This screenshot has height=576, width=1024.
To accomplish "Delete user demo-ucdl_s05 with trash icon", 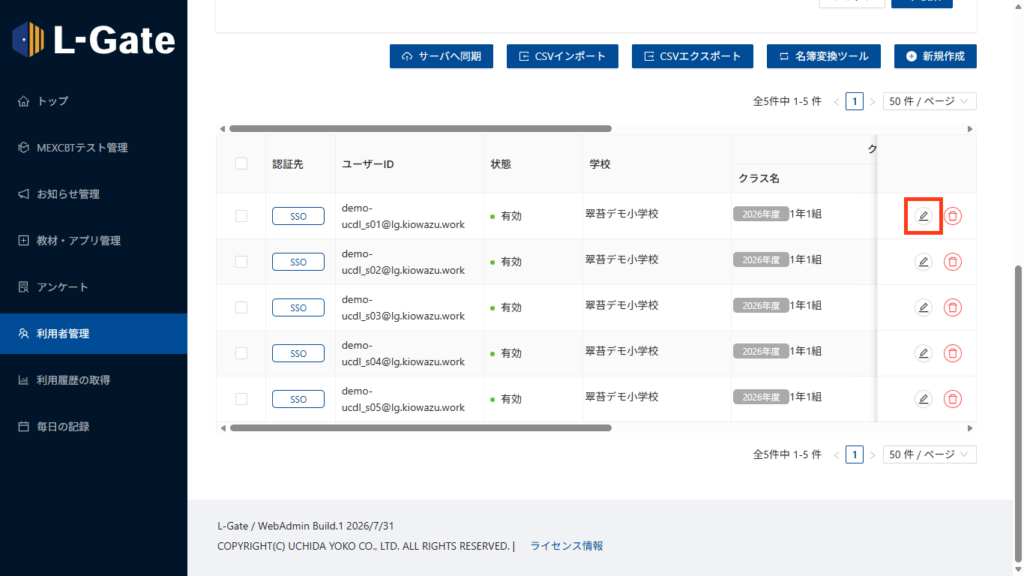I will 952,399.
